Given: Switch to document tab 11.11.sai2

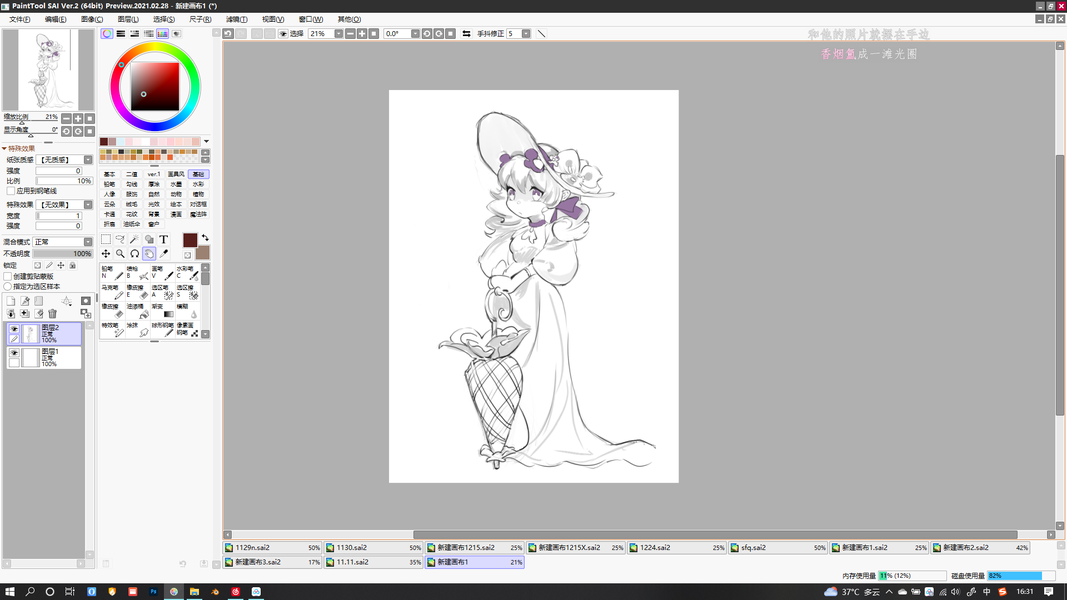Looking at the screenshot, I should 374,563.
